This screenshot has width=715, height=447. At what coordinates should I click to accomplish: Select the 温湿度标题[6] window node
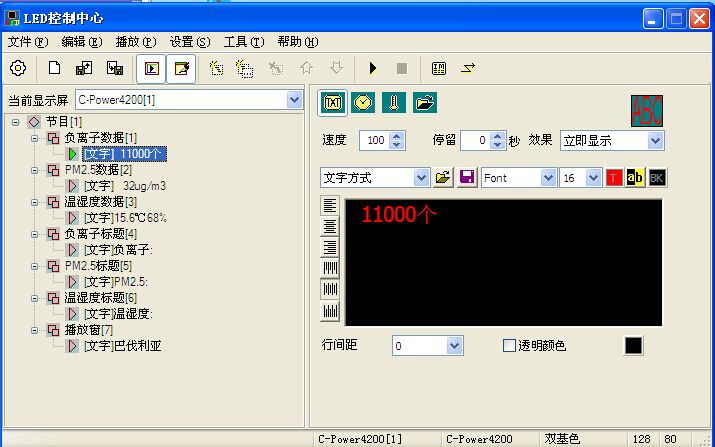point(100,298)
